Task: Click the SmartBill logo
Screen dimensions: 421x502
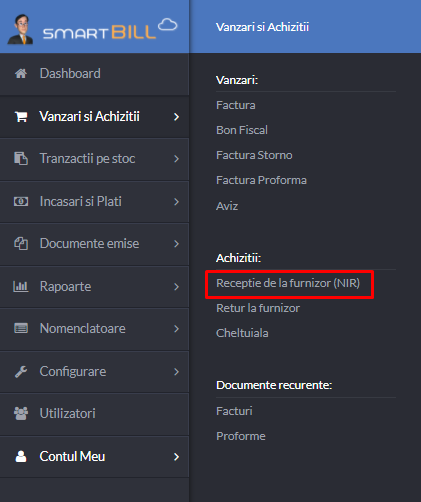Action: (93, 30)
